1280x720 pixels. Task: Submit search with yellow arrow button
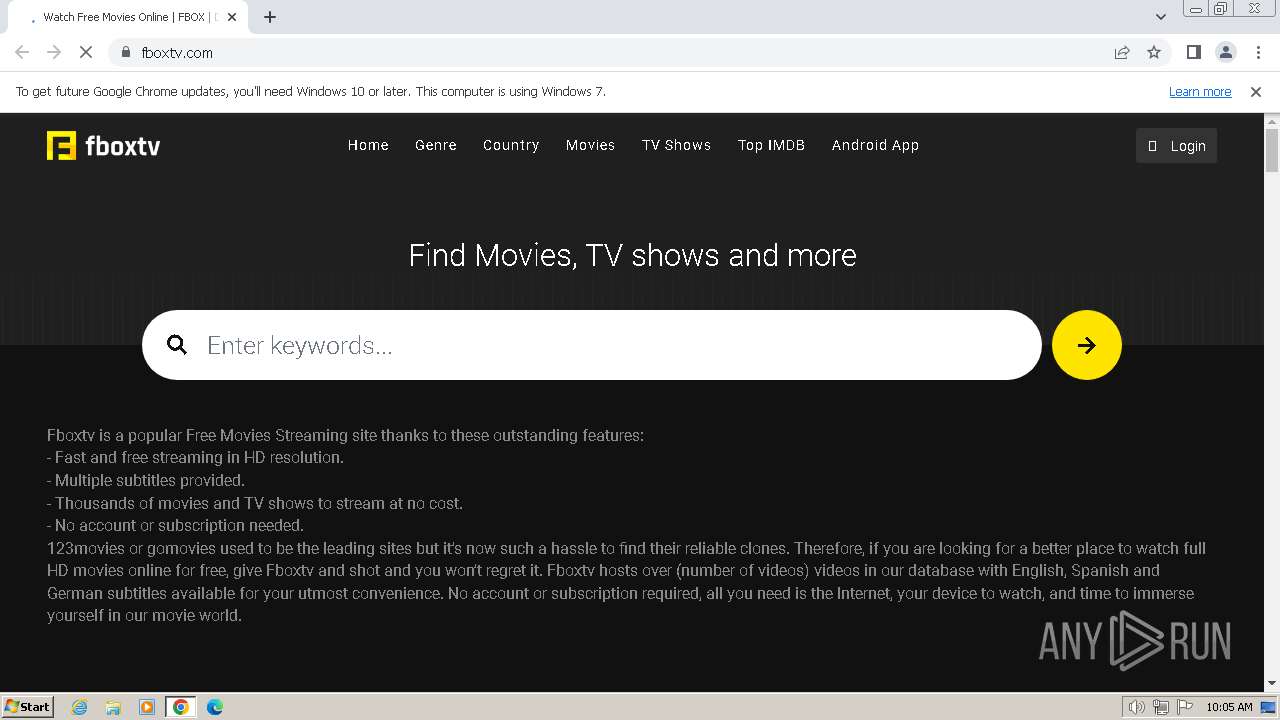(1087, 345)
